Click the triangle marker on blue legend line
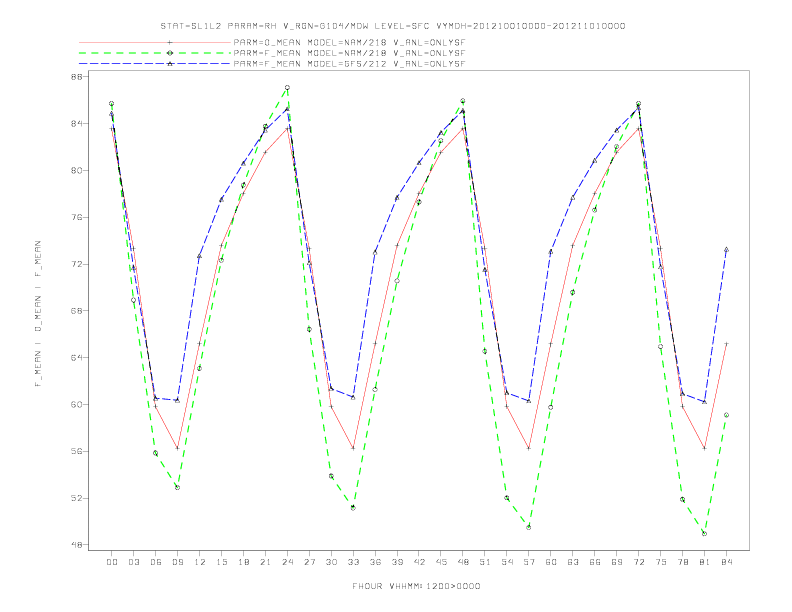 click(x=170, y=64)
